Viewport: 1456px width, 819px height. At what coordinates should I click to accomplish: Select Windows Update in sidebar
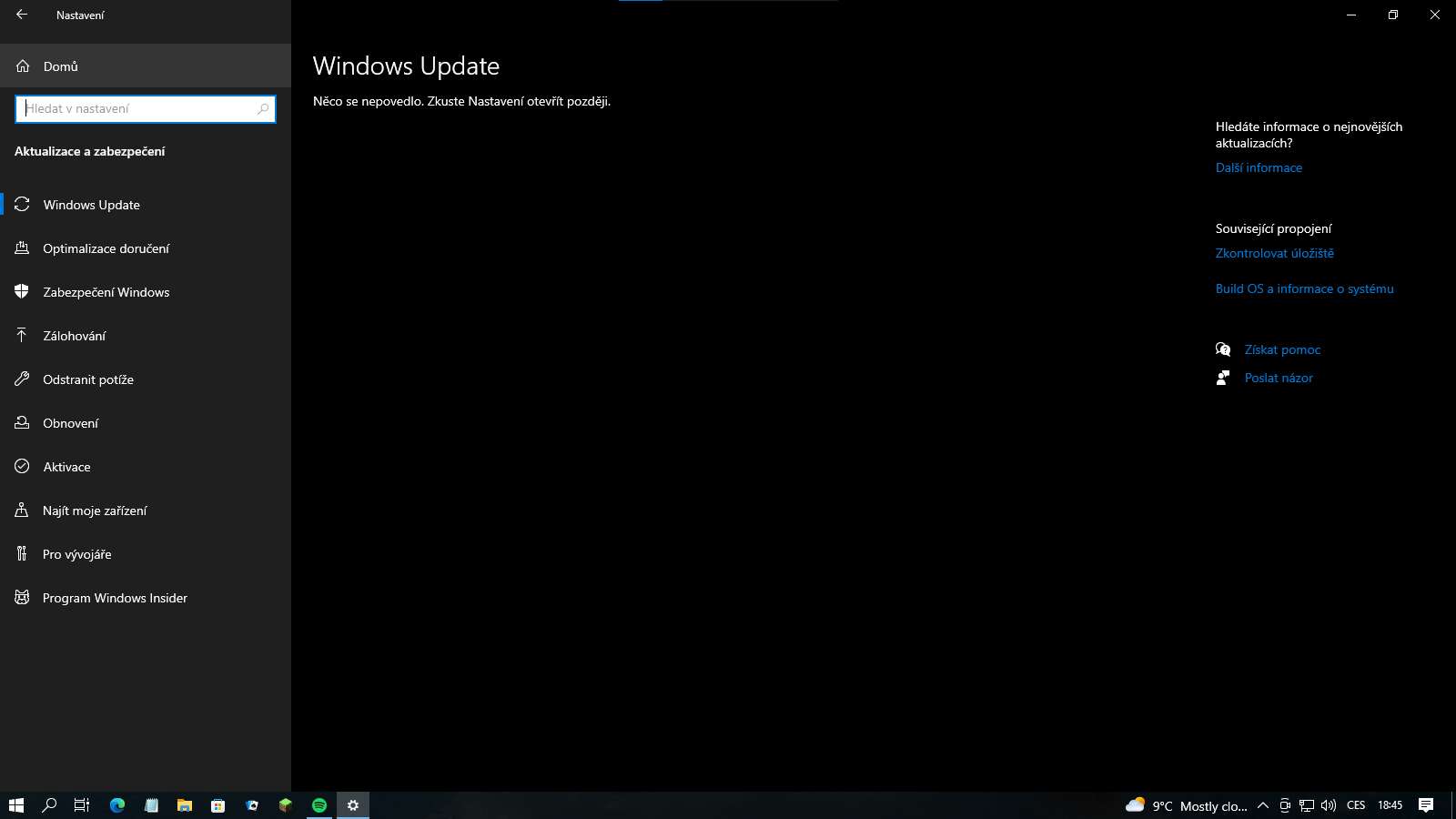click(x=91, y=205)
